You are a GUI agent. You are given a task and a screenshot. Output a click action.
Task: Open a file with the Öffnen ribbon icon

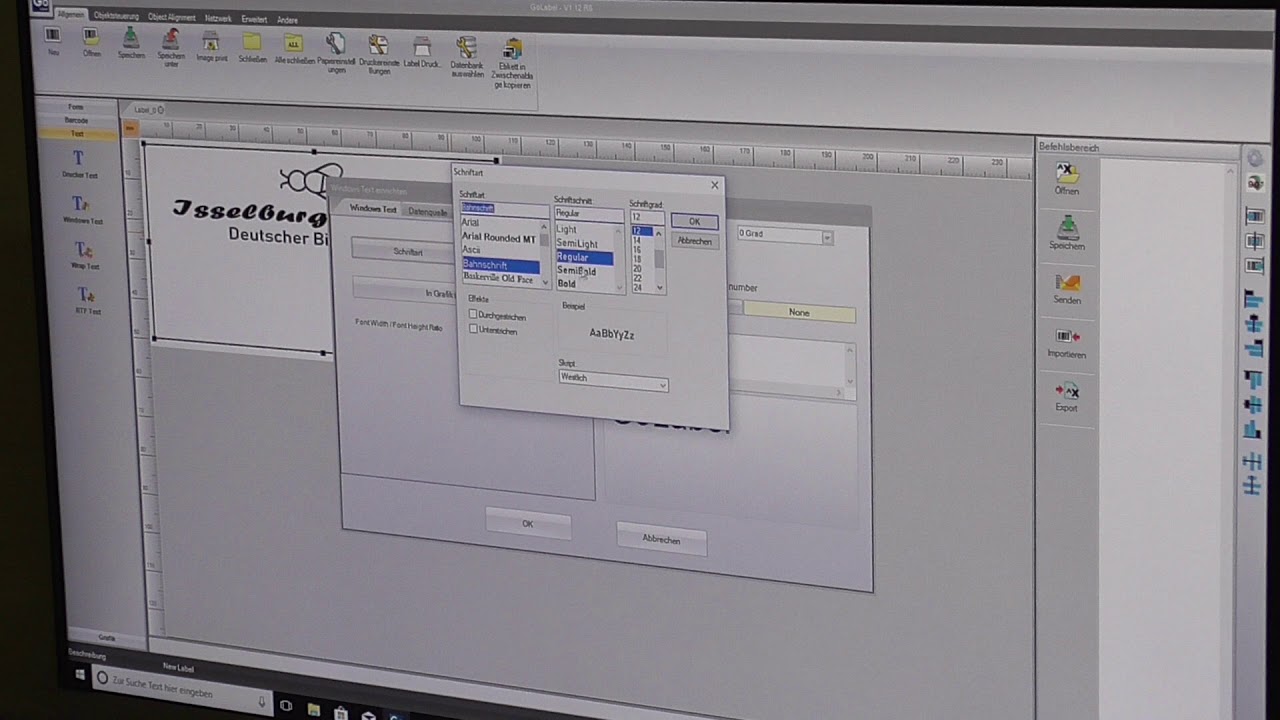coord(91,37)
